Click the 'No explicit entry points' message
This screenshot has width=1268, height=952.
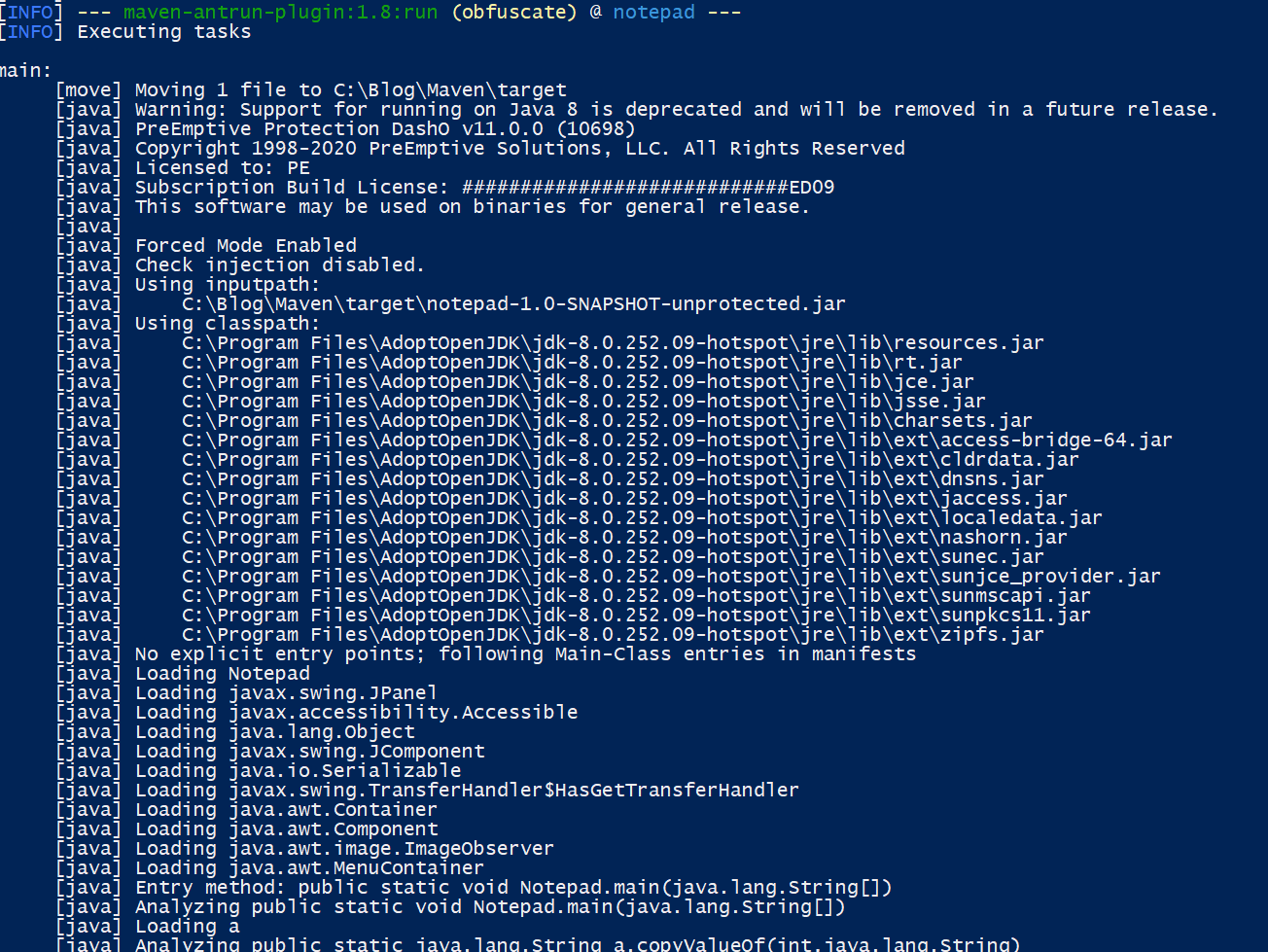point(525,654)
